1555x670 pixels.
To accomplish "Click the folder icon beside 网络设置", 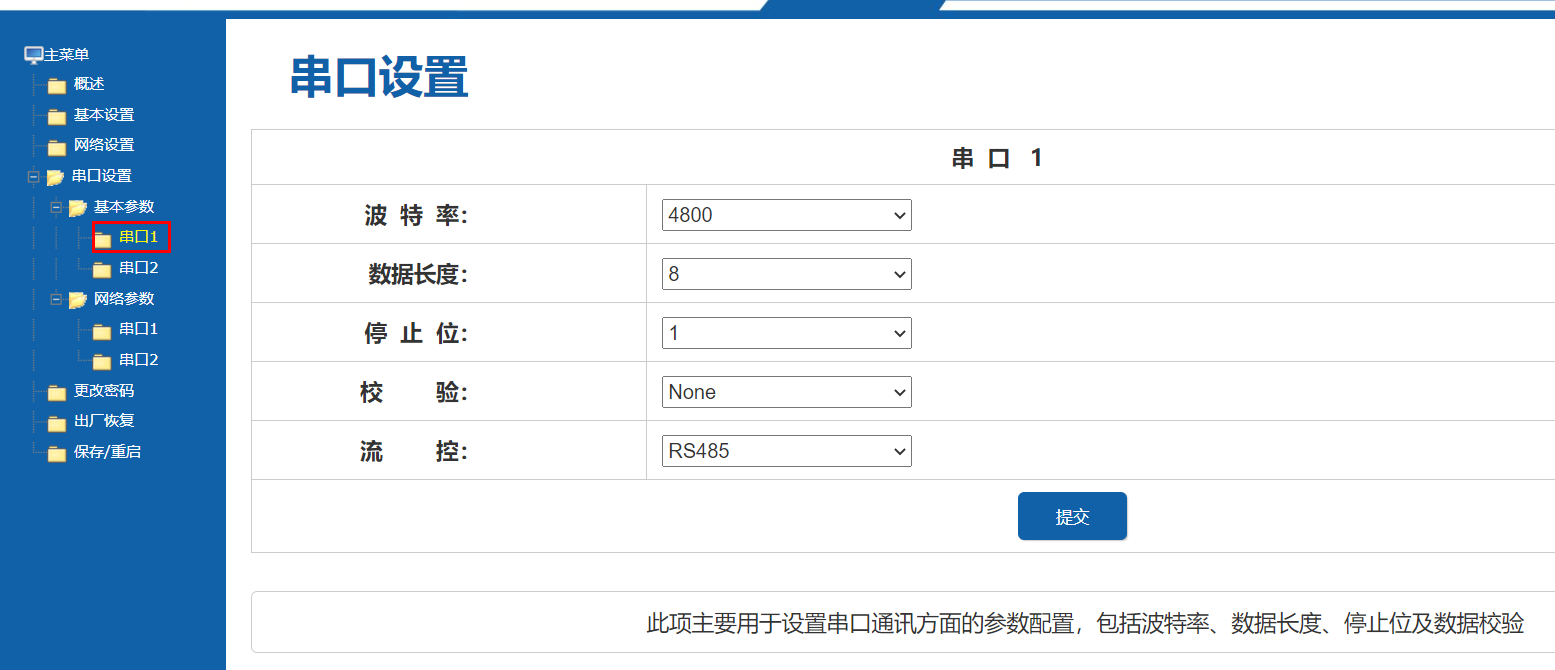I will click(57, 145).
